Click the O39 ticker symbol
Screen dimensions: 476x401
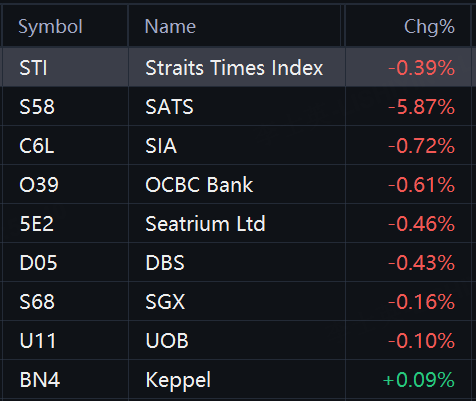[x=39, y=185]
